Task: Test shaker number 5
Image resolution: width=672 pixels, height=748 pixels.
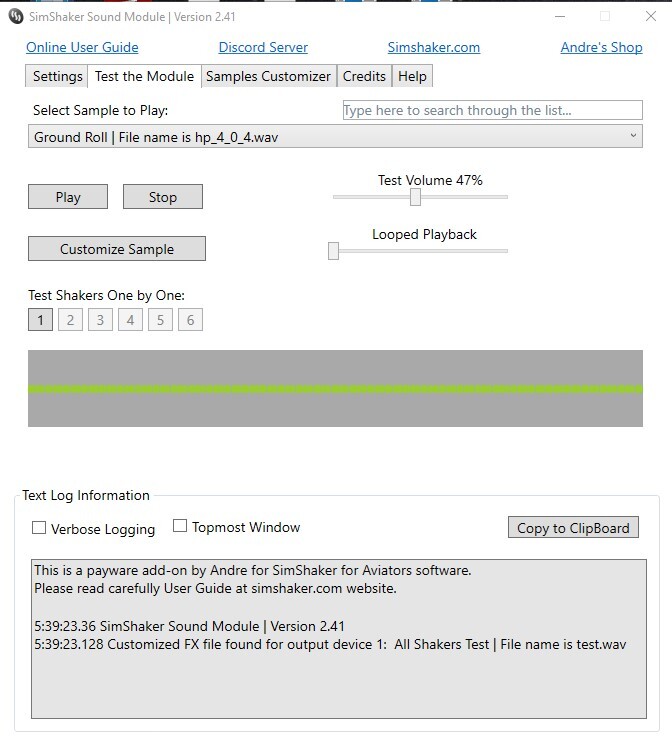Action: pyautogui.click(x=160, y=320)
